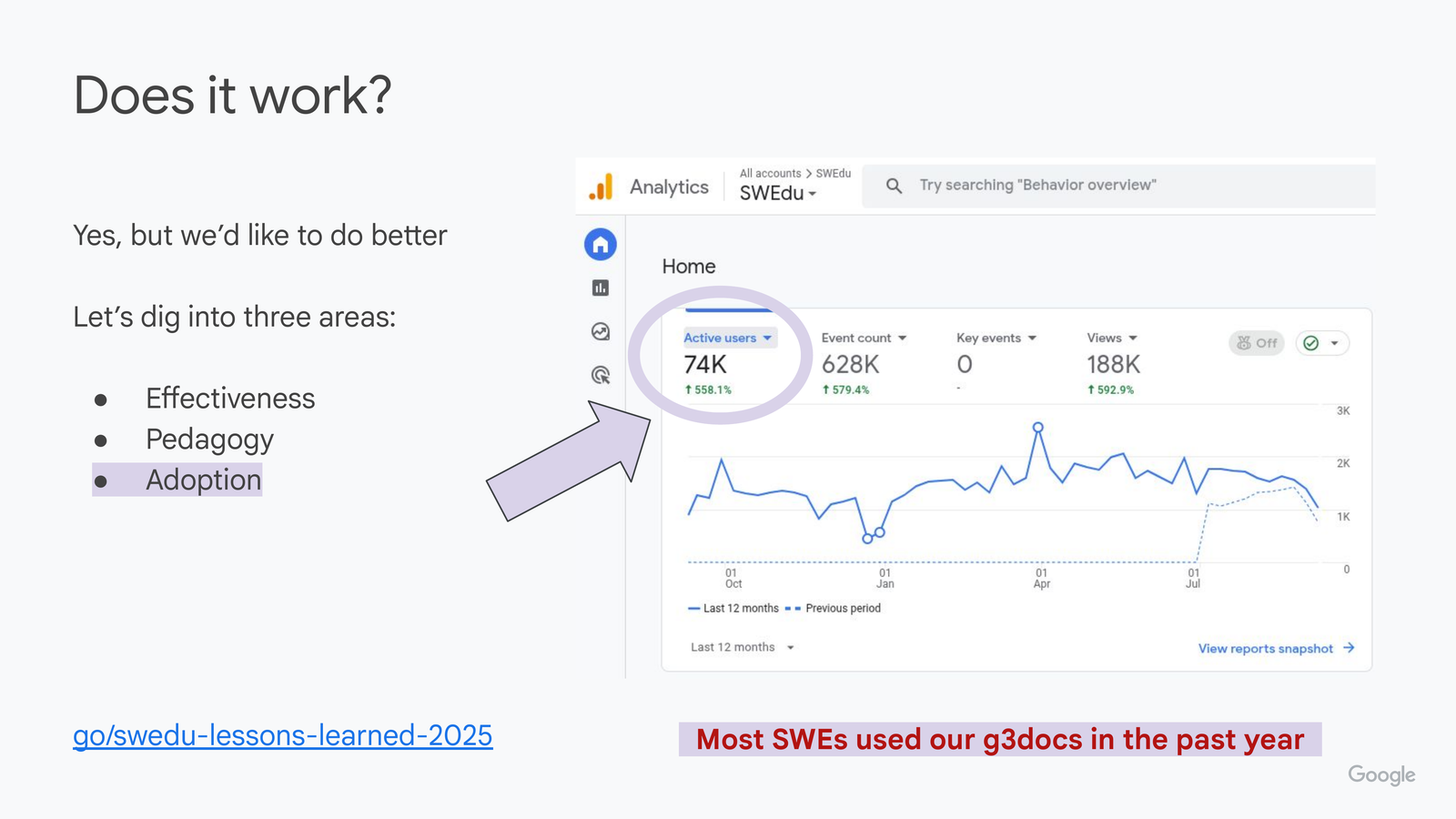Click the 188K views value
This screenshot has height=819, width=1456.
point(1113,365)
